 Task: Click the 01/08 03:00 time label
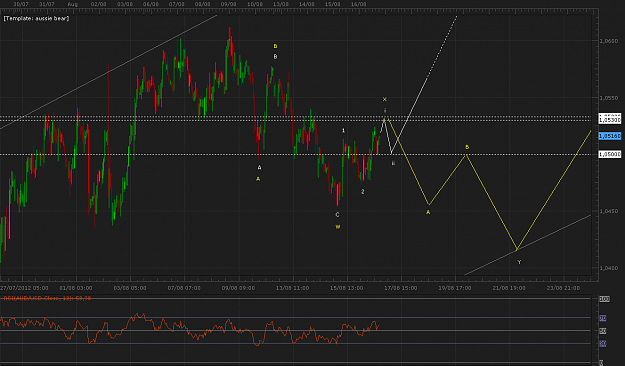pos(76,288)
